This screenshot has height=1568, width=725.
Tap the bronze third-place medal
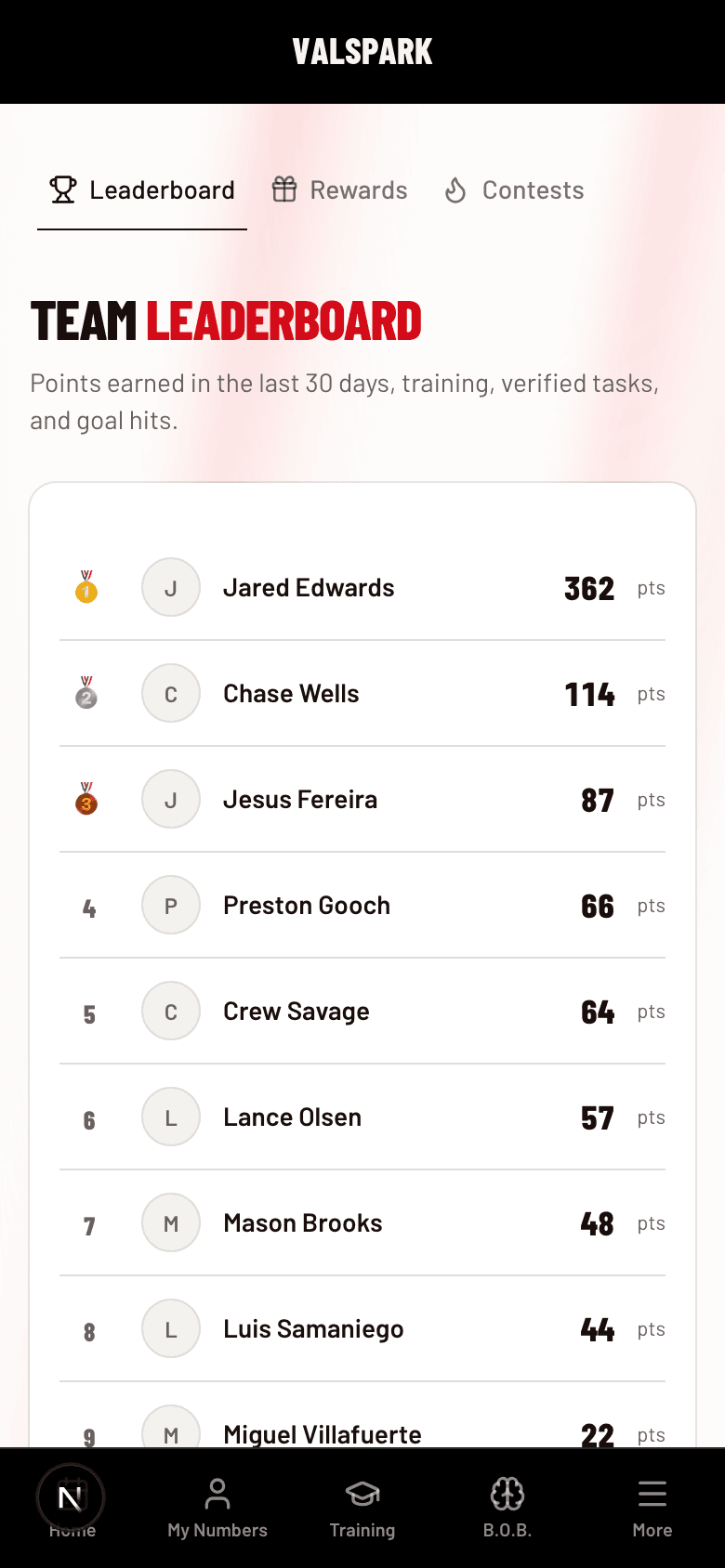click(86, 799)
